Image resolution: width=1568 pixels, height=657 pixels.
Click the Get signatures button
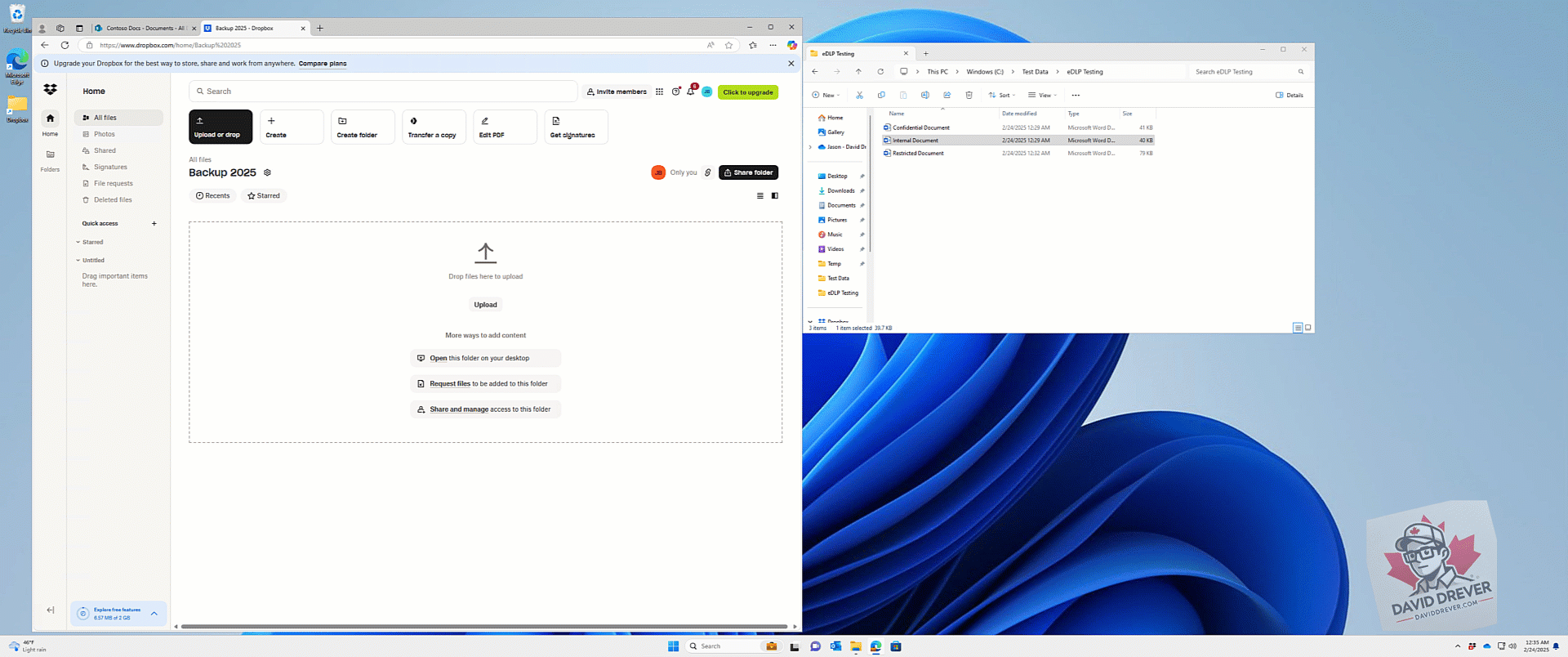coord(576,127)
